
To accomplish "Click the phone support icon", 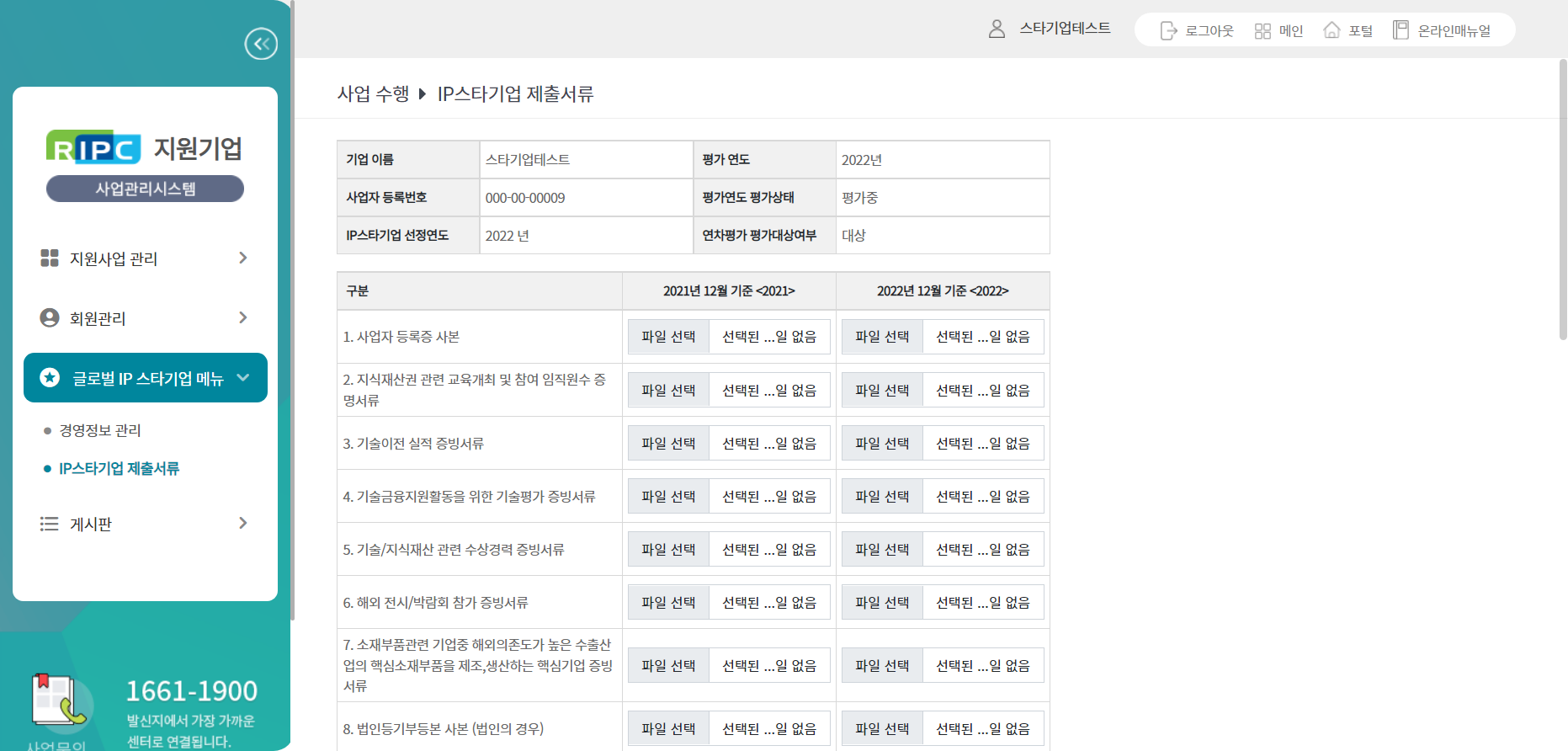I will [59, 700].
